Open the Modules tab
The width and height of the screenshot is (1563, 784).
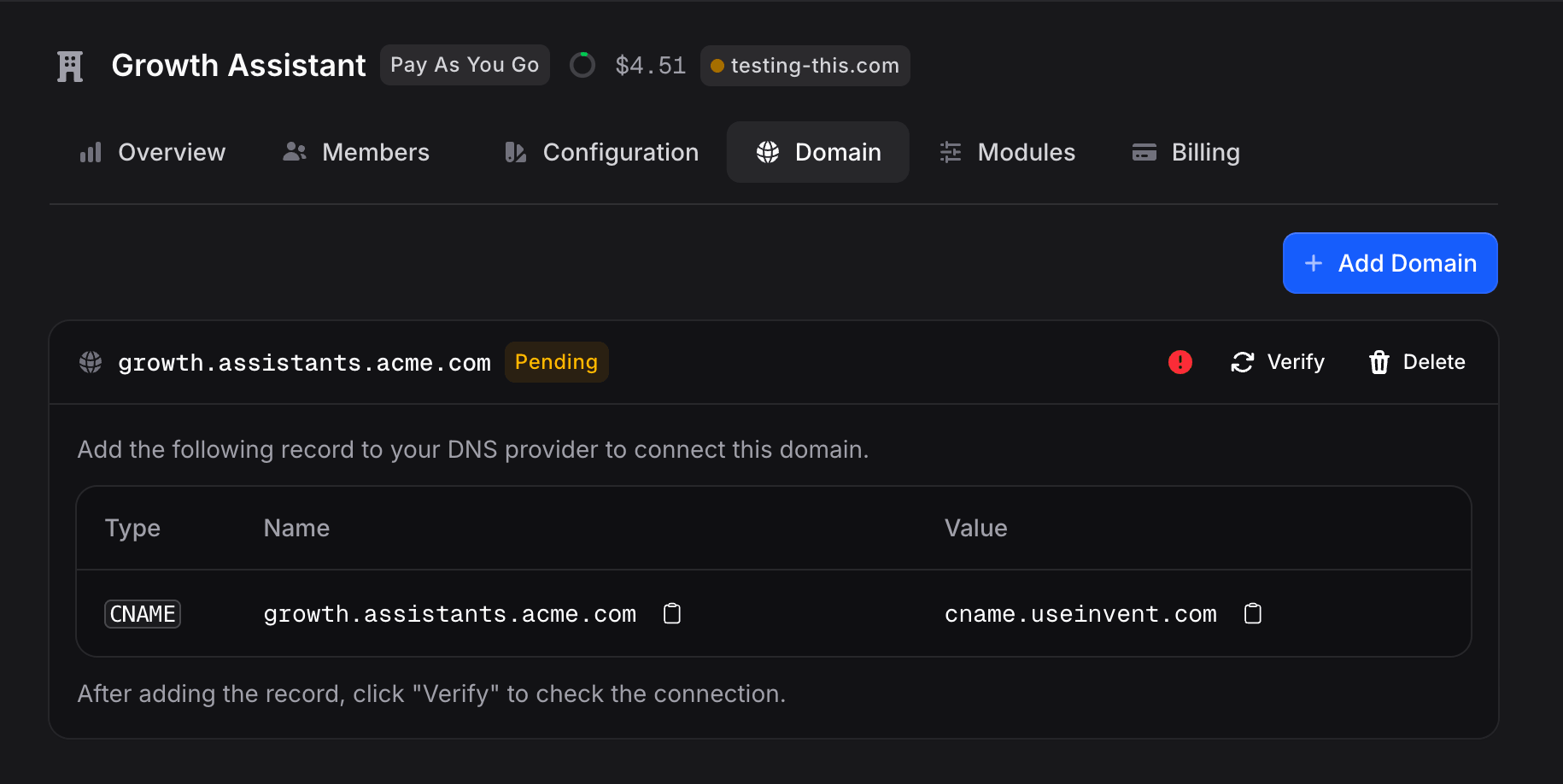point(1007,152)
